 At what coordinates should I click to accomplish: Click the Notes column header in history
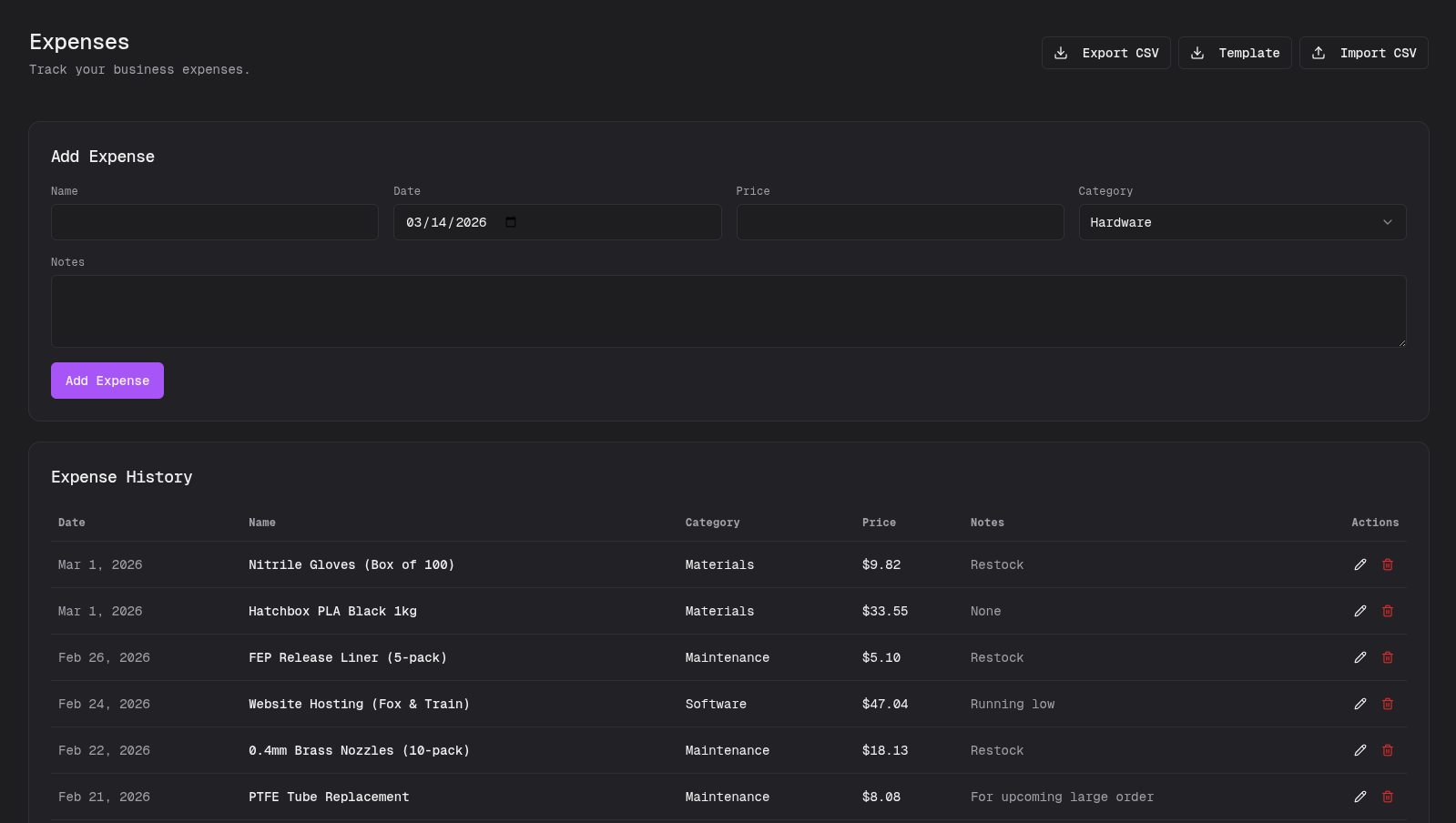point(988,523)
